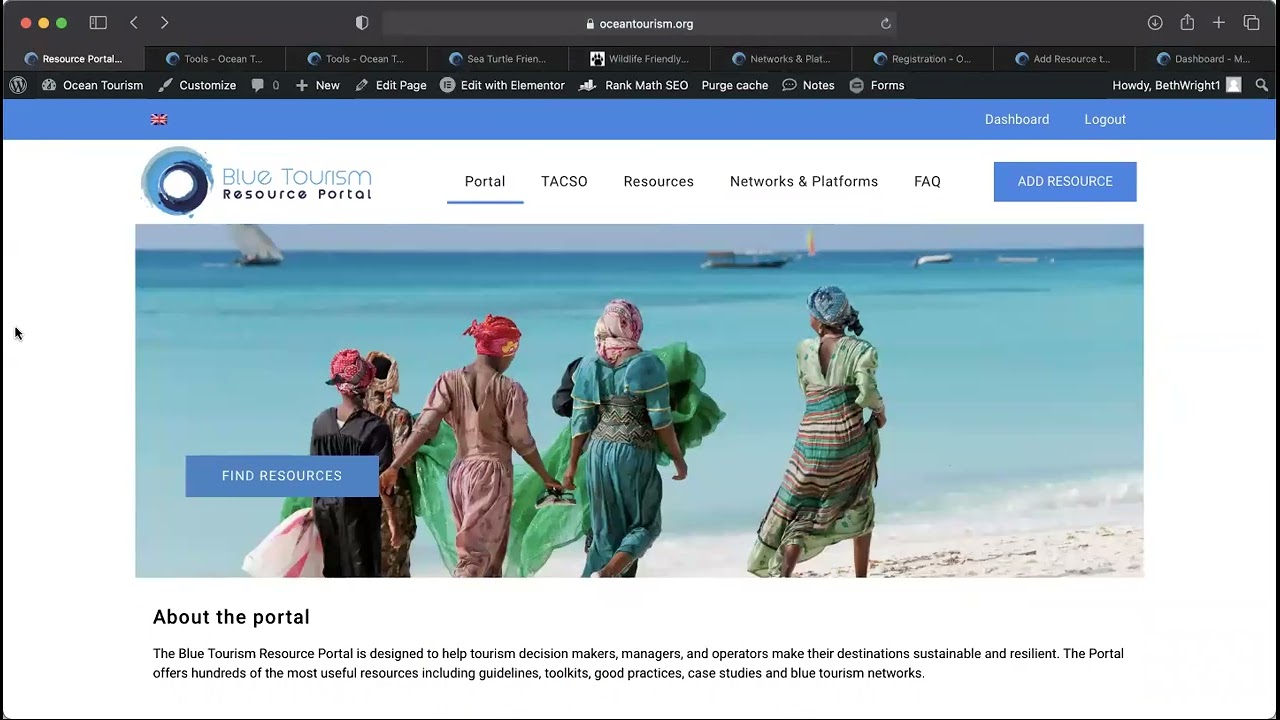Switch to the Wildlife Friendly tab
Image resolution: width=1280 pixels, height=720 pixels.
[640, 59]
